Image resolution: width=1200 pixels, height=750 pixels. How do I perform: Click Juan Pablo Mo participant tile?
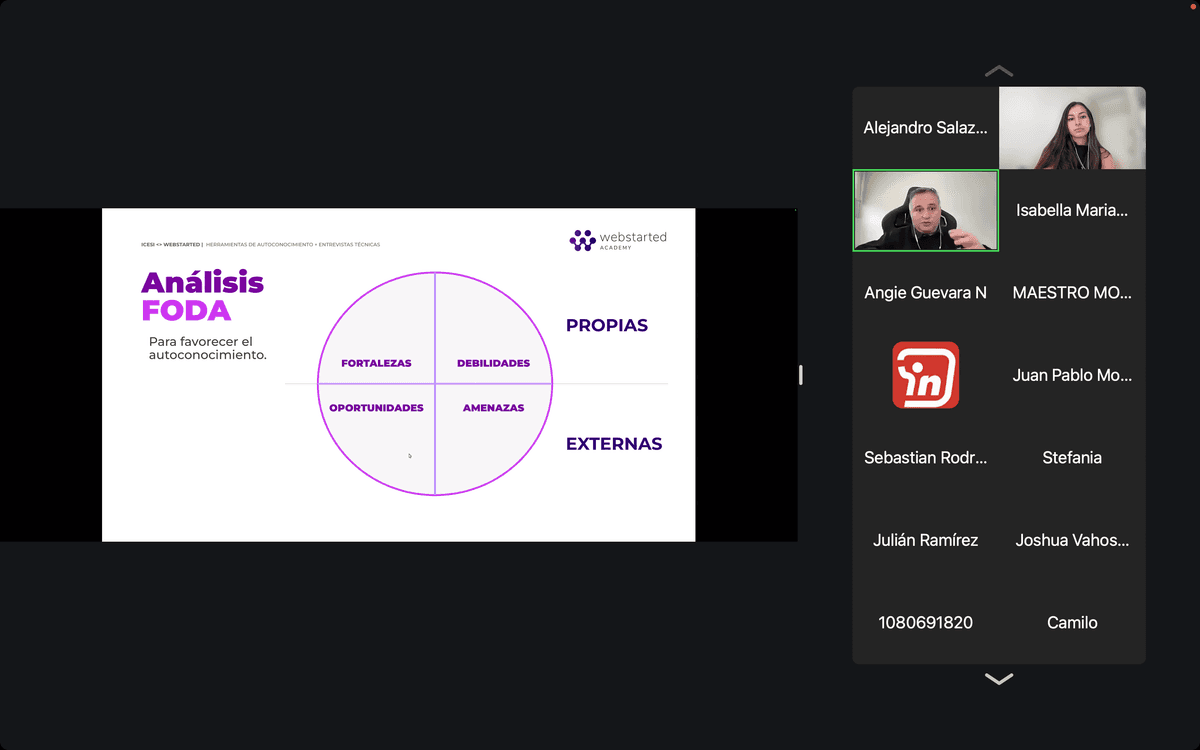coord(1072,375)
